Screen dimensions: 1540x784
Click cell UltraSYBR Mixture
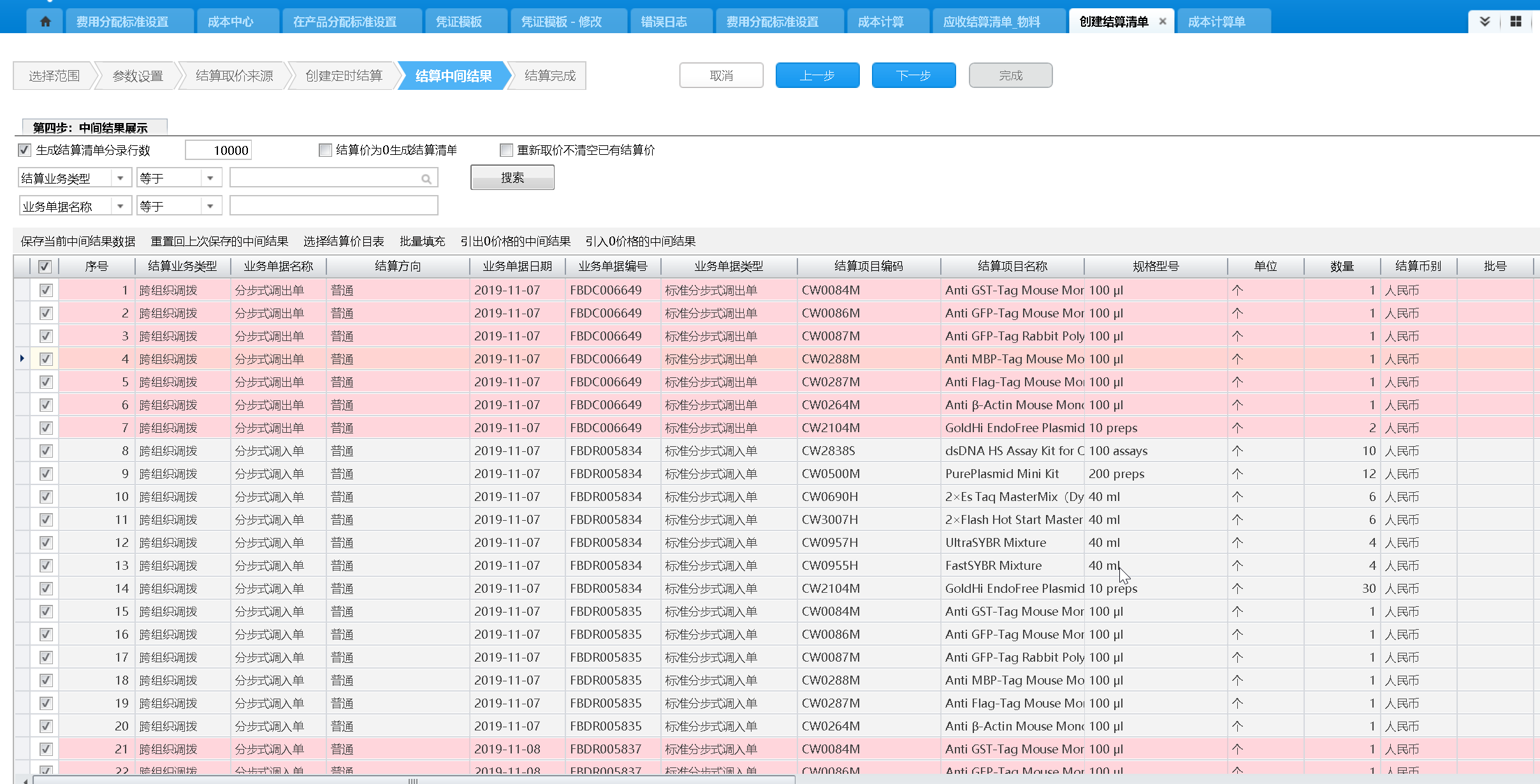pyautogui.click(x=1012, y=542)
